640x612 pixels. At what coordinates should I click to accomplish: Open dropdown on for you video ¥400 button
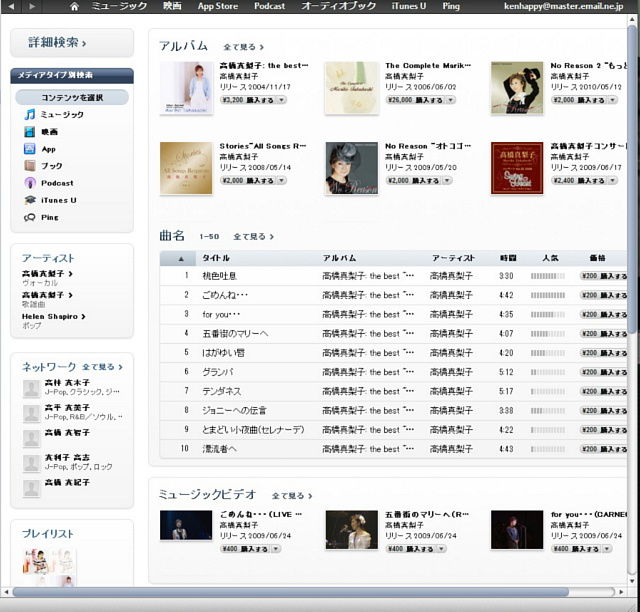(x=607, y=549)
